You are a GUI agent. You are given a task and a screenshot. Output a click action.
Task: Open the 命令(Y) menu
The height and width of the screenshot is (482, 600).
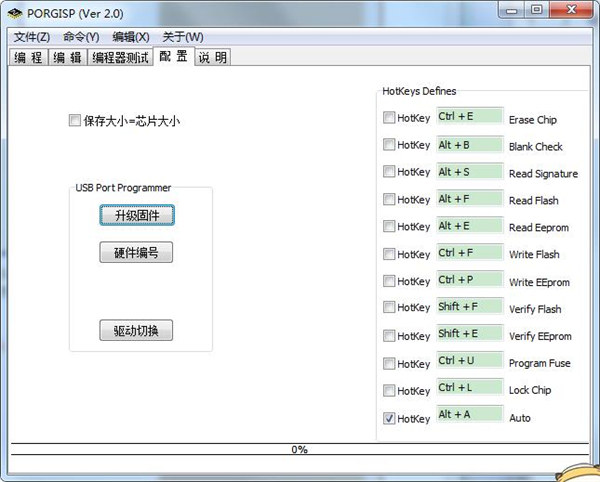[x=81, y=37]
